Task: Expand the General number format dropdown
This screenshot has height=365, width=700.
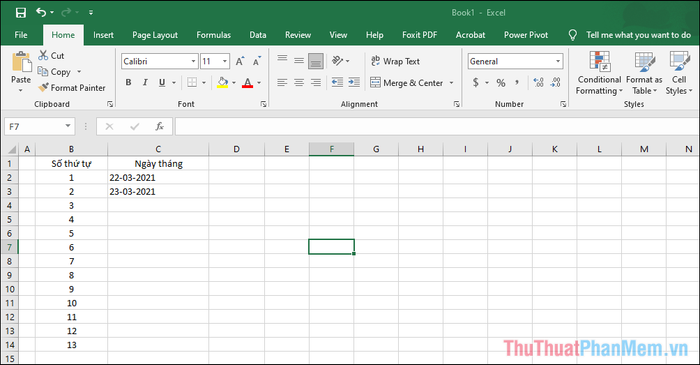Action: [x=558, y=61]
